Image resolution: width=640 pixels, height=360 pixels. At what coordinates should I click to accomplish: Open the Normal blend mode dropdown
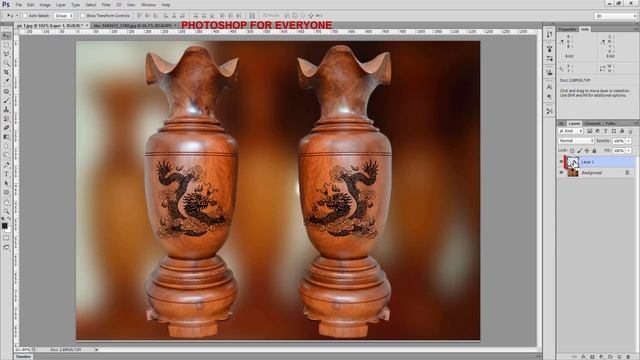576,140
